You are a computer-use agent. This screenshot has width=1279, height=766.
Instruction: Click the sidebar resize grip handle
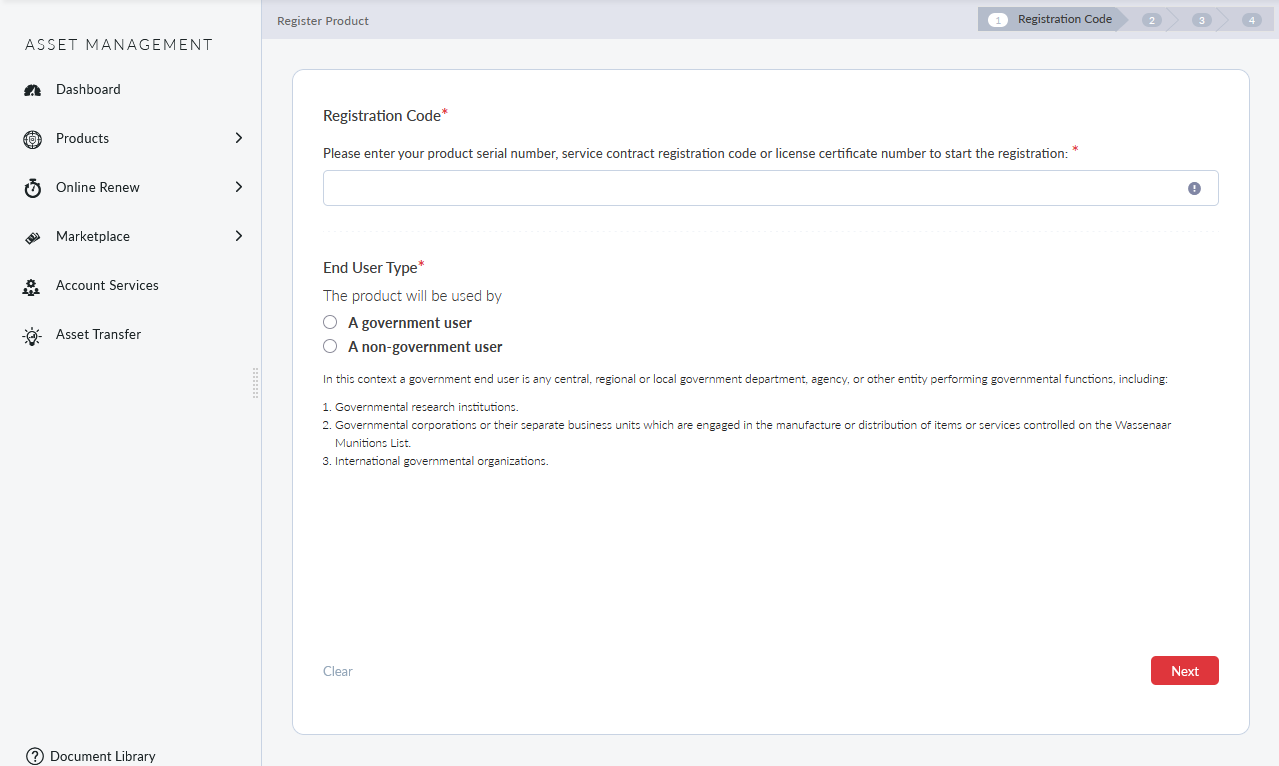(x=256, y=383)
